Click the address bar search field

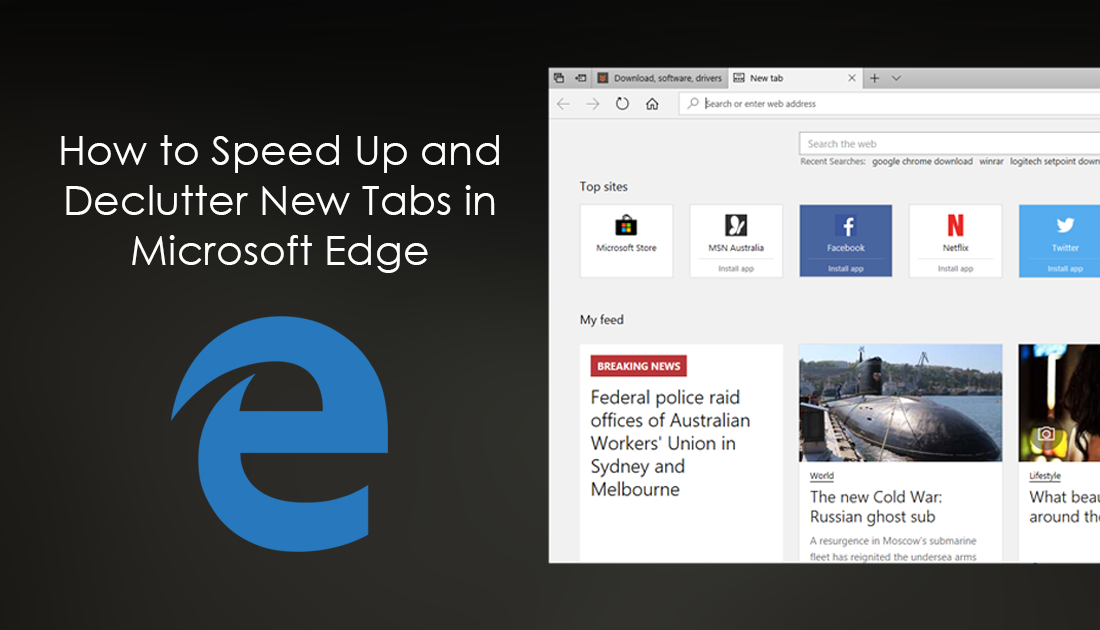tap(889, 104)
